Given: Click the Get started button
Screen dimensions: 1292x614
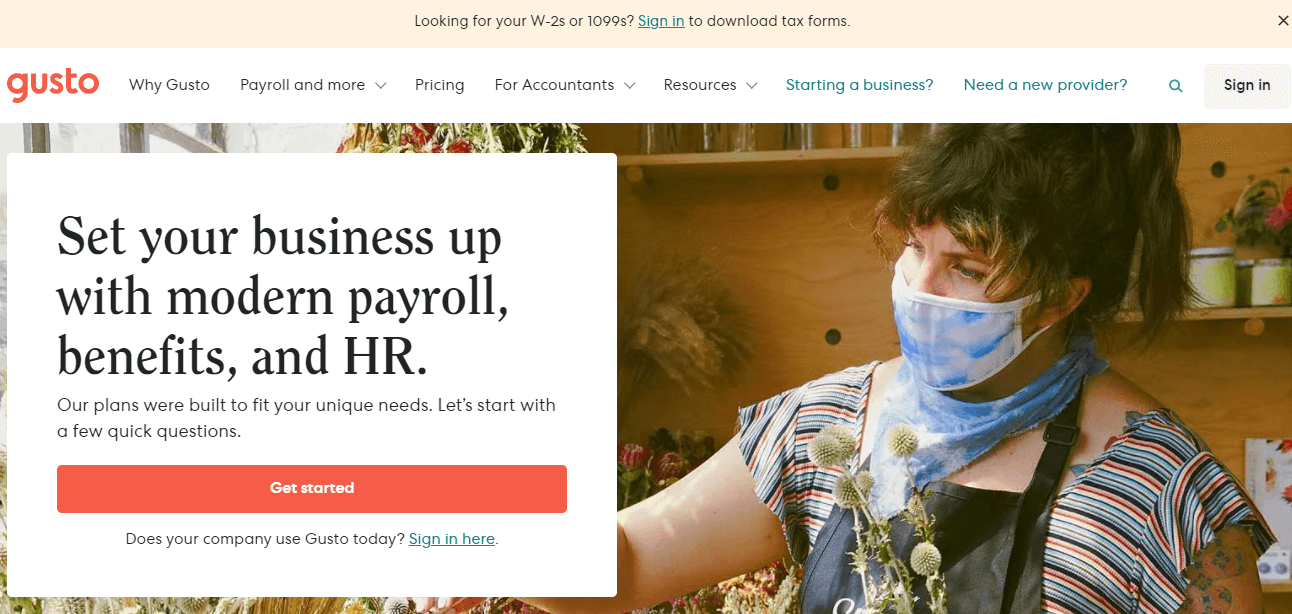Looking at the screenshot, I should click(x=312, y=489).
